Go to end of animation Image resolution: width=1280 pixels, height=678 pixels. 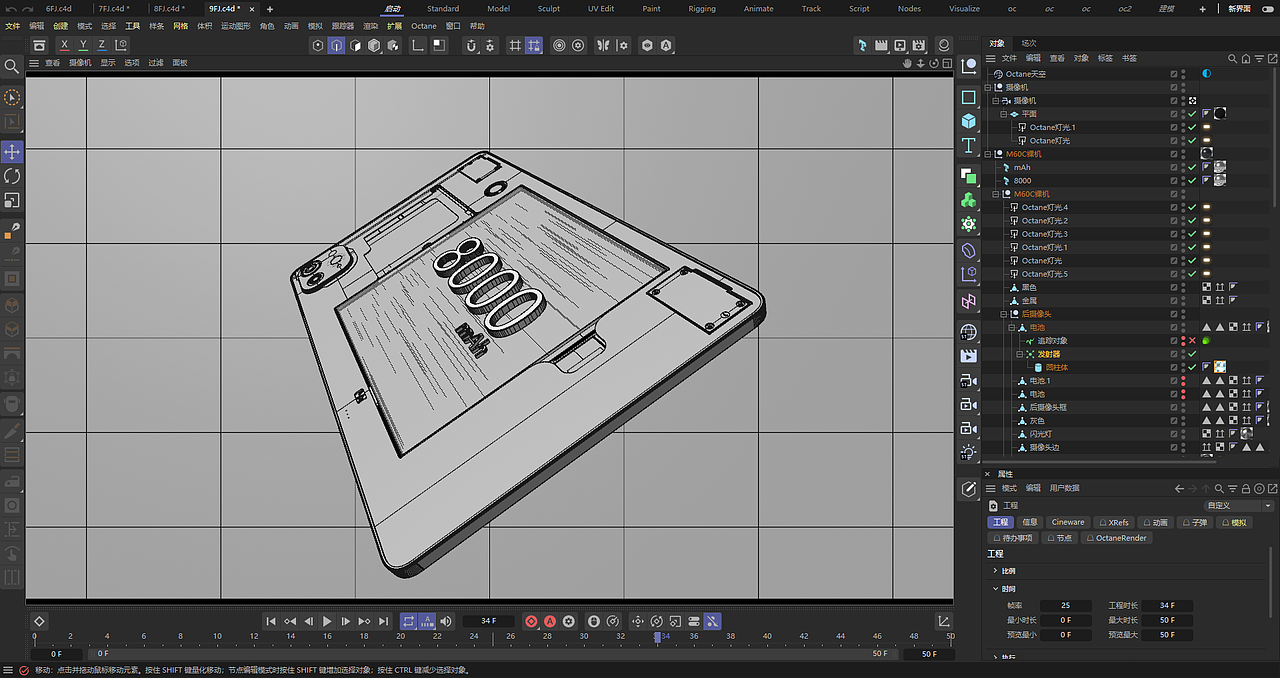click(x=383, y=621)
